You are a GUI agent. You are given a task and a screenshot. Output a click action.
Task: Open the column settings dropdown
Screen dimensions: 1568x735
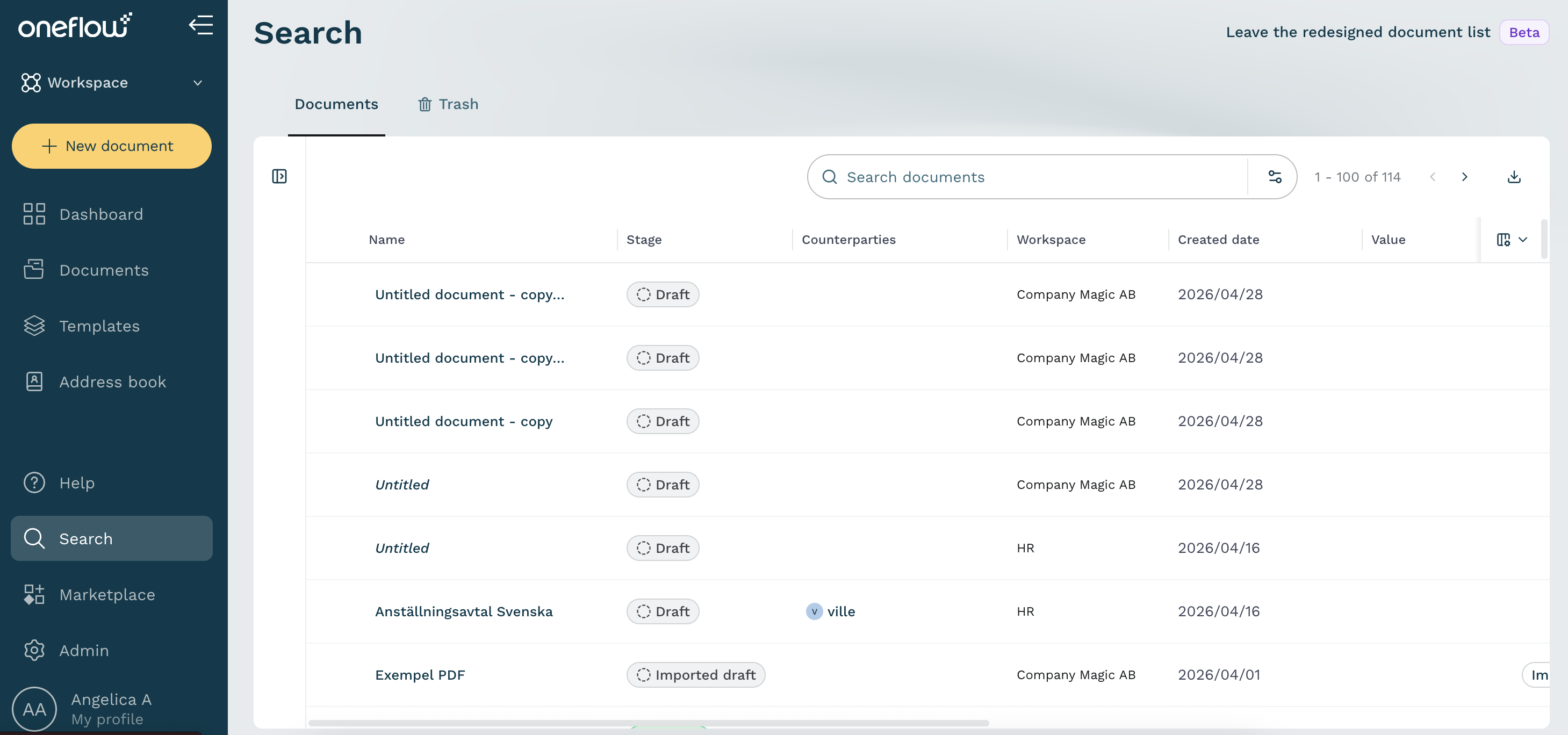point(1512,240)
